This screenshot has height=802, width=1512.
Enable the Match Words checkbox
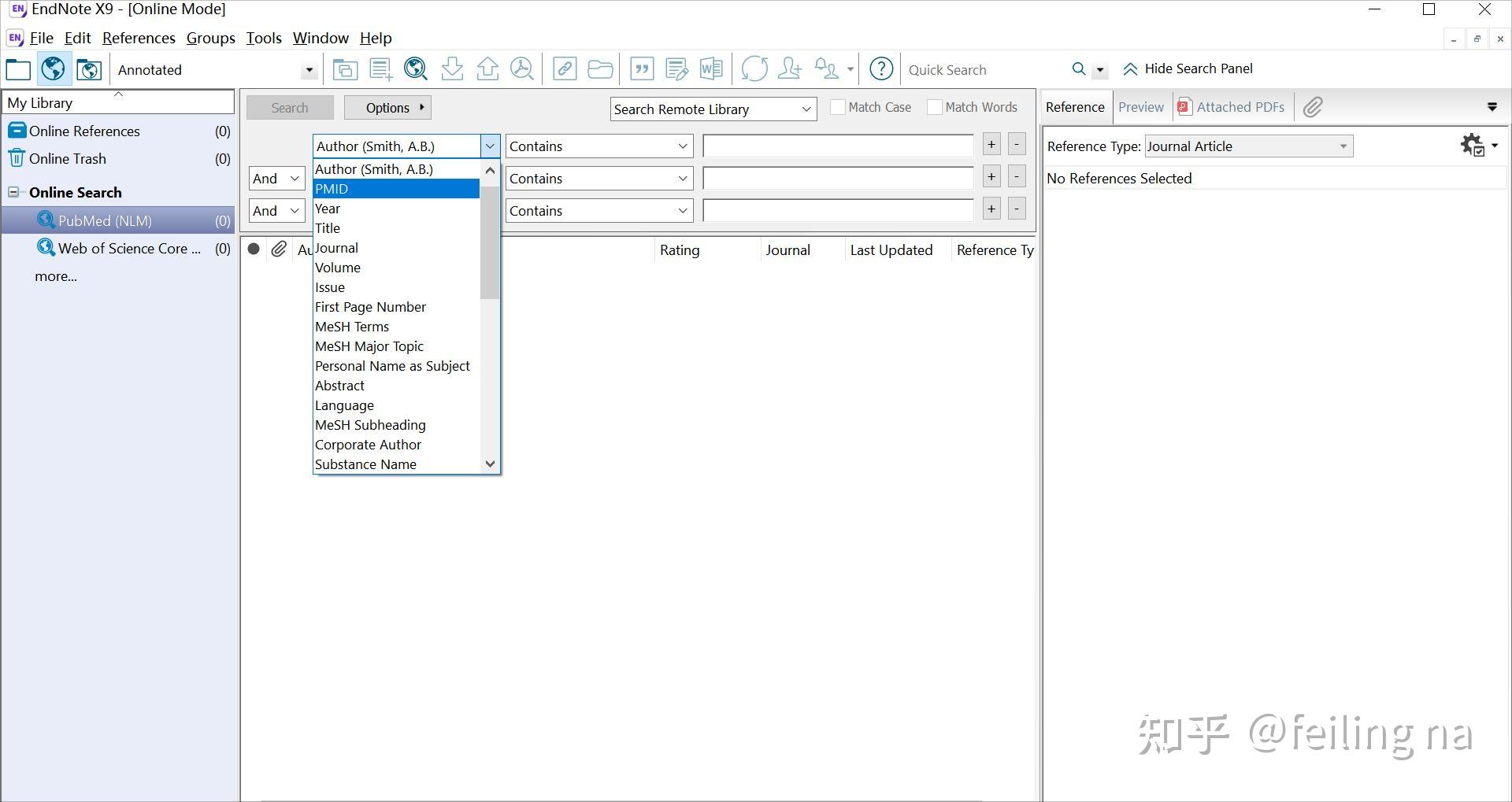coord(935,108)
